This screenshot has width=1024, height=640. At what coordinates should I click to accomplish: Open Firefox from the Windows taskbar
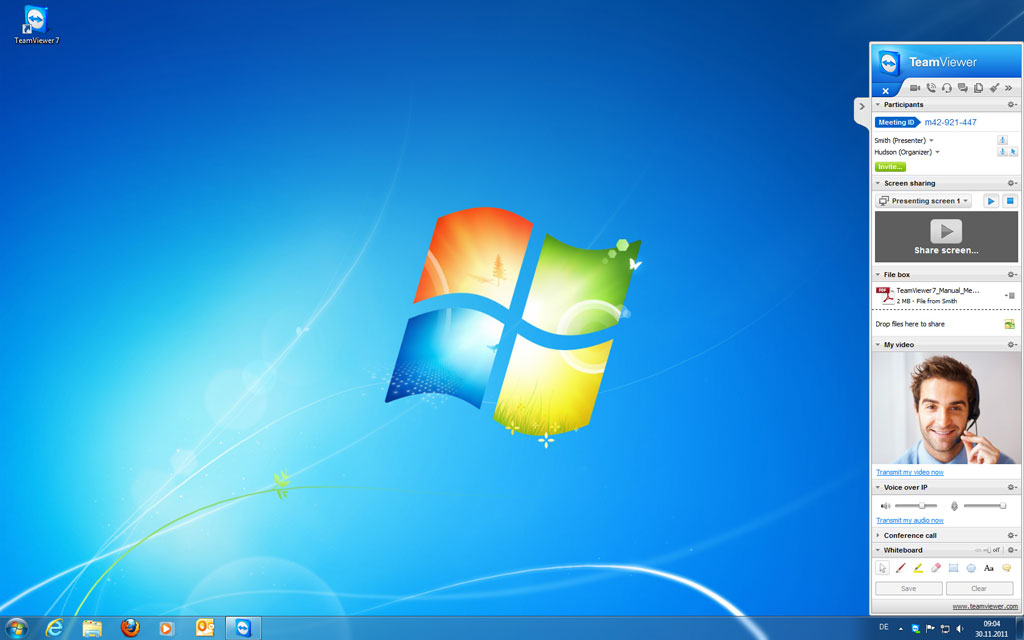[130, 628]
